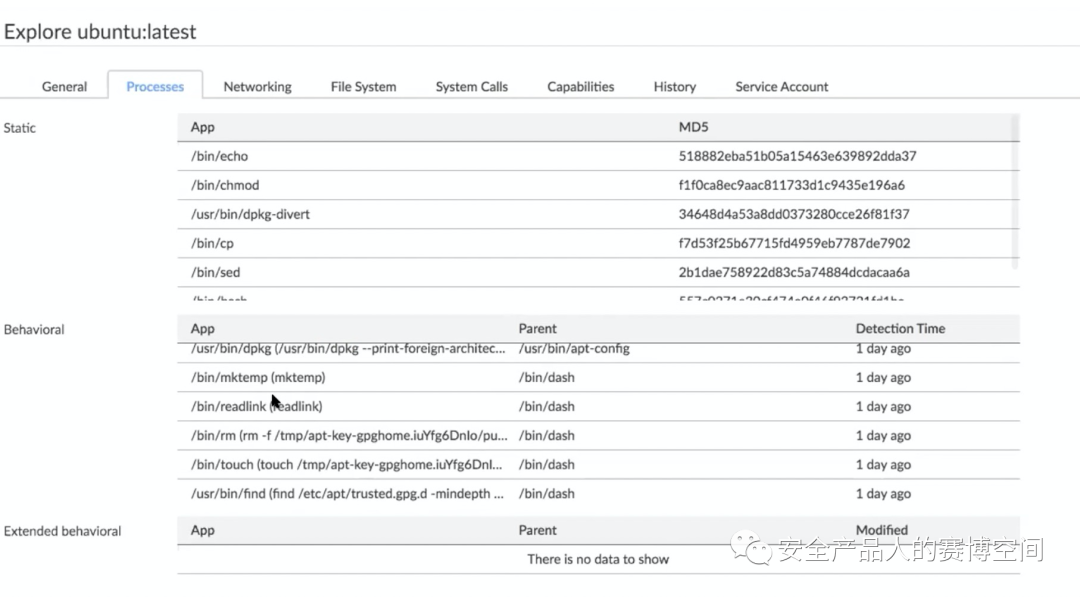Open the File System tab
The width and height of the screenshot is (1080, 597).
coord(363,87)
